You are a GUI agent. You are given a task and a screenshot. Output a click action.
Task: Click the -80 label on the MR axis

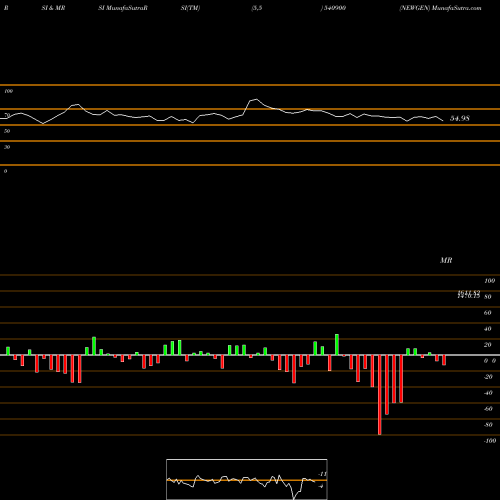[488, 425]
